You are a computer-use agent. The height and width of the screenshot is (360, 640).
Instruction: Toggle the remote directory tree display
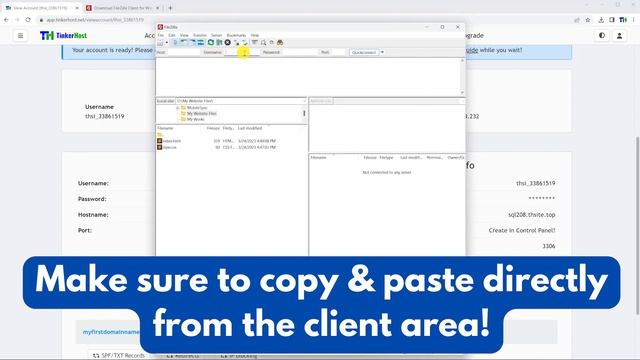pos(192,42)
